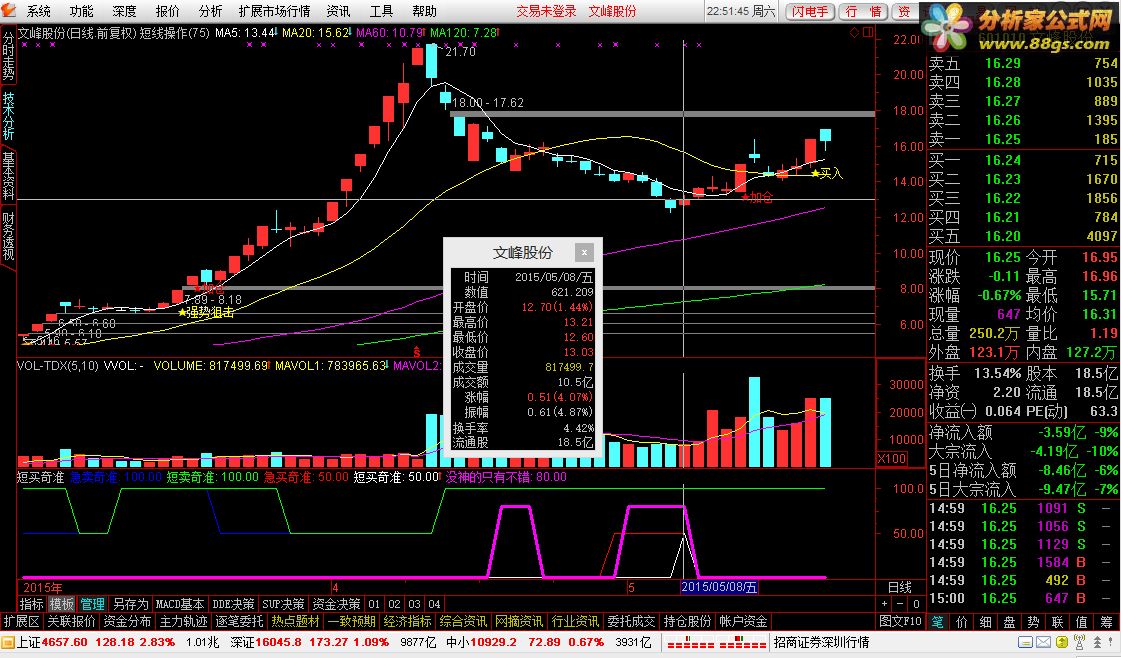1121x658 pixels.
Task: Click the X100 volume scale label
Action: coord(892,458)
